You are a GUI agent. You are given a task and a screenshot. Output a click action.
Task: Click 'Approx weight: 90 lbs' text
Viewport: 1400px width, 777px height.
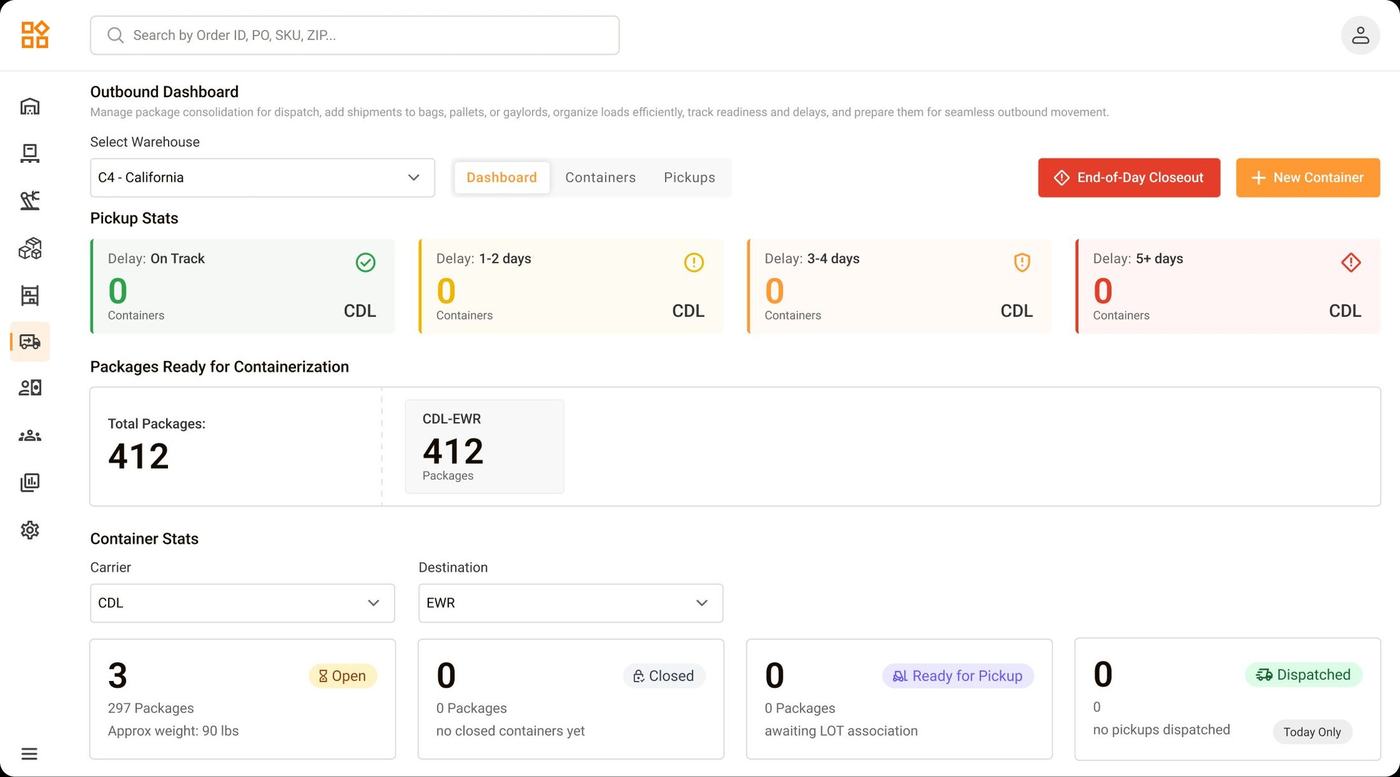point(173,731)
